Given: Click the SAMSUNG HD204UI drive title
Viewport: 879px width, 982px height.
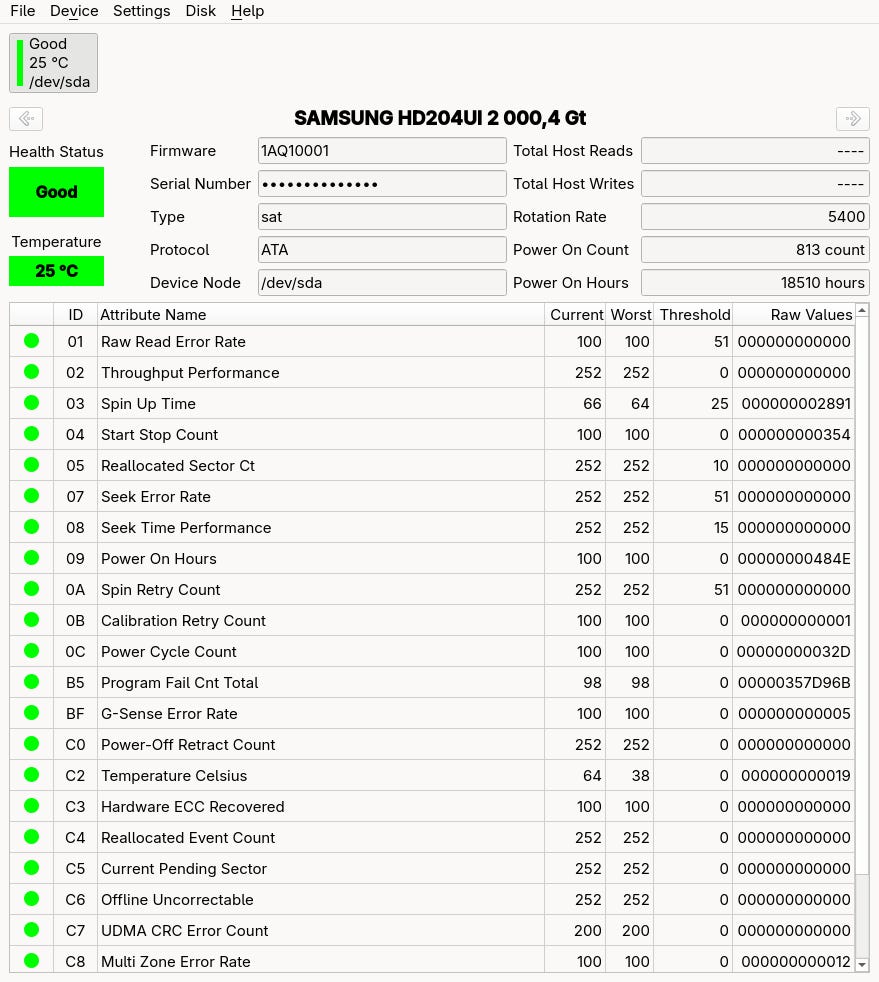Looking at the screenshot, I should (x=440, y=118).
